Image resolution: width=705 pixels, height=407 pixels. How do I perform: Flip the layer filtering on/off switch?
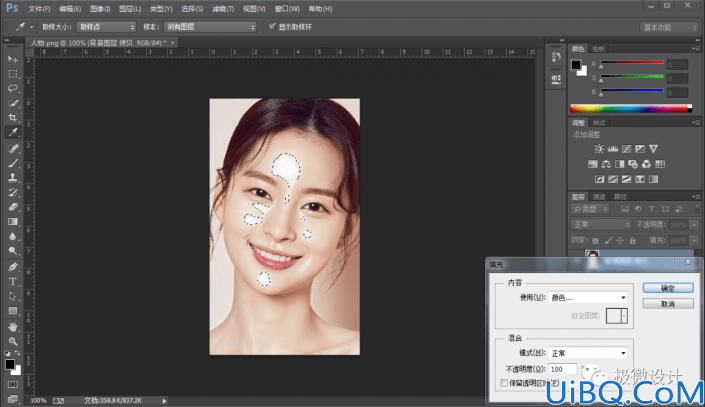pos(695,209)
